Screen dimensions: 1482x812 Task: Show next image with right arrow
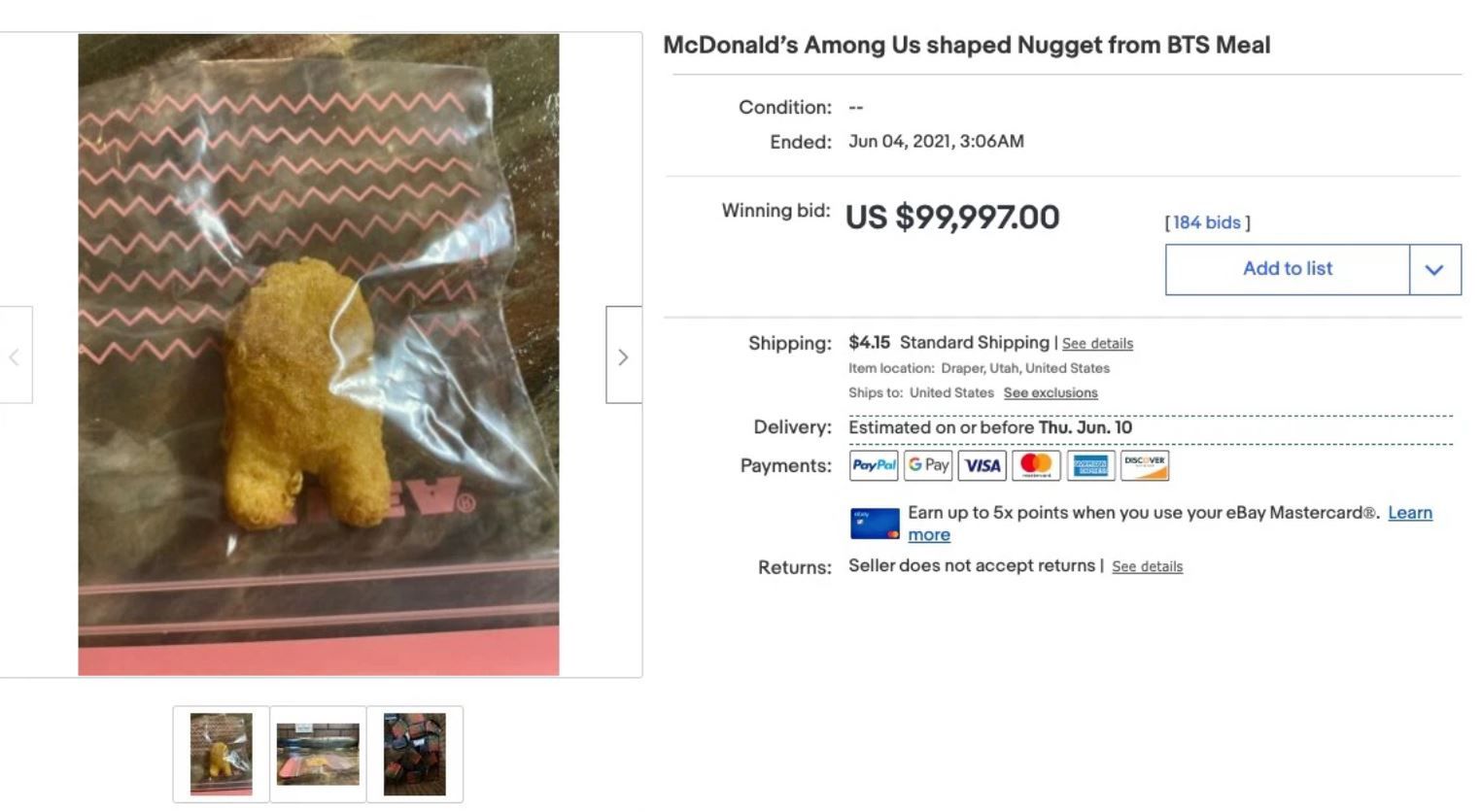pyautogui.click(x=624, y=355)
